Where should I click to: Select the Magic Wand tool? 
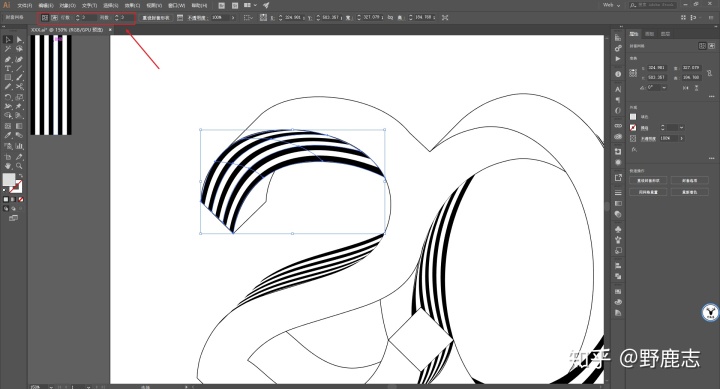8,49
